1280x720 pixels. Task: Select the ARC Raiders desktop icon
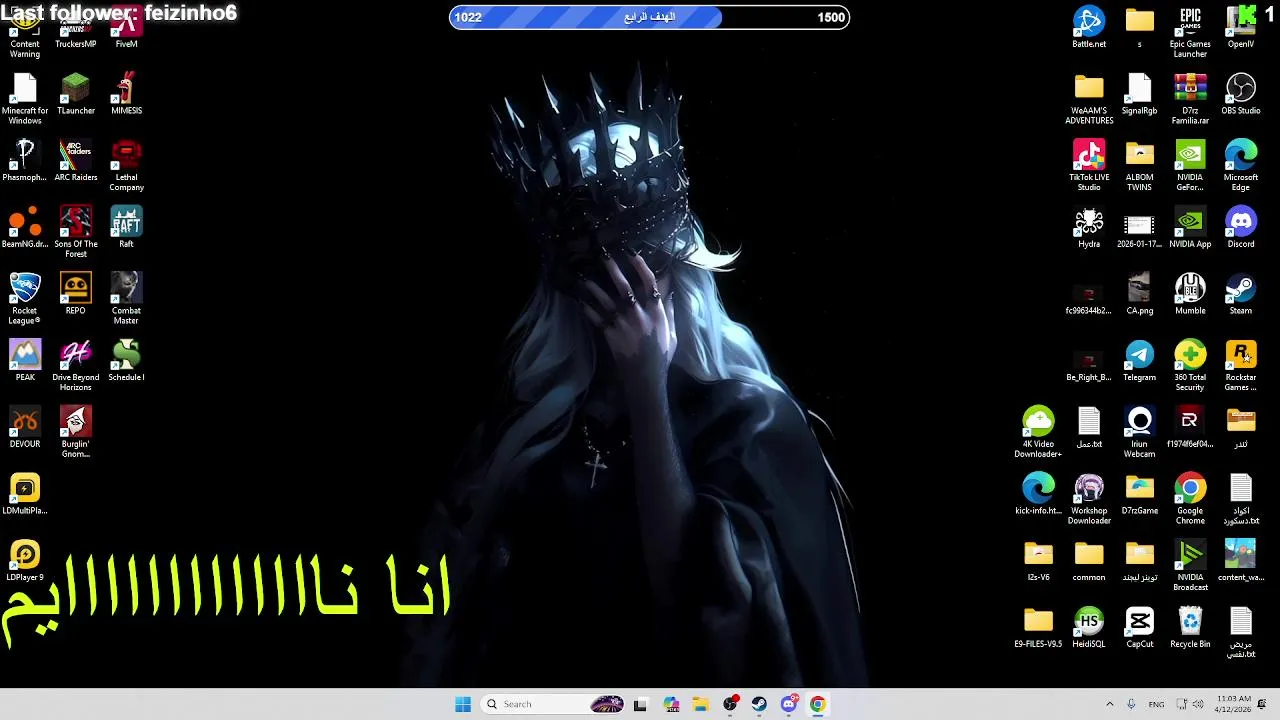76,160
